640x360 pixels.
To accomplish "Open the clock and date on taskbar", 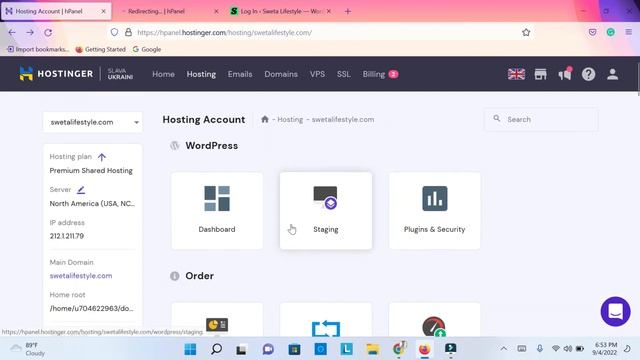I will (x=604, y=349).
